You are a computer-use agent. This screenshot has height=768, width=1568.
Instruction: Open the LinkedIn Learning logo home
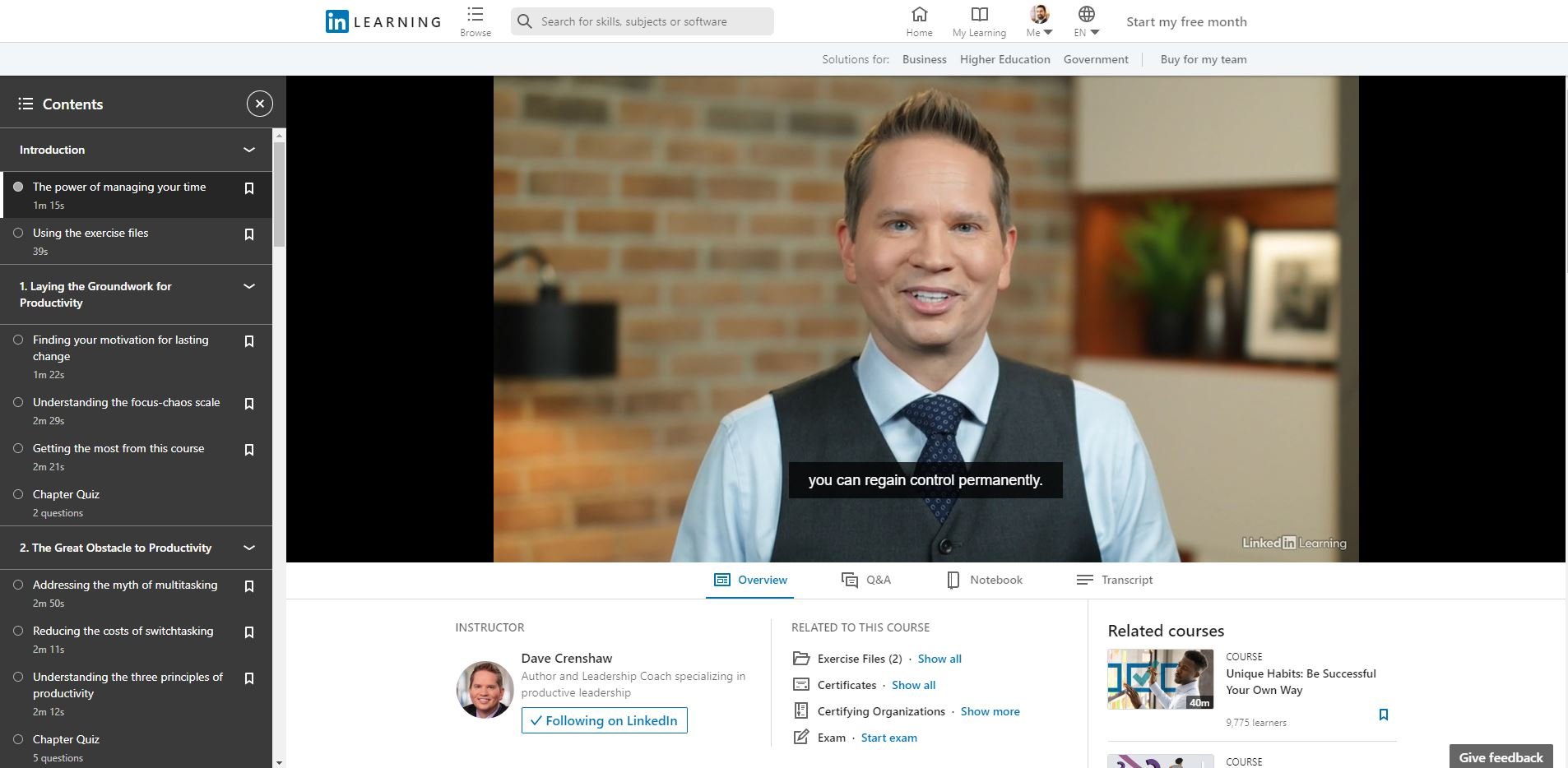point(383,21)
